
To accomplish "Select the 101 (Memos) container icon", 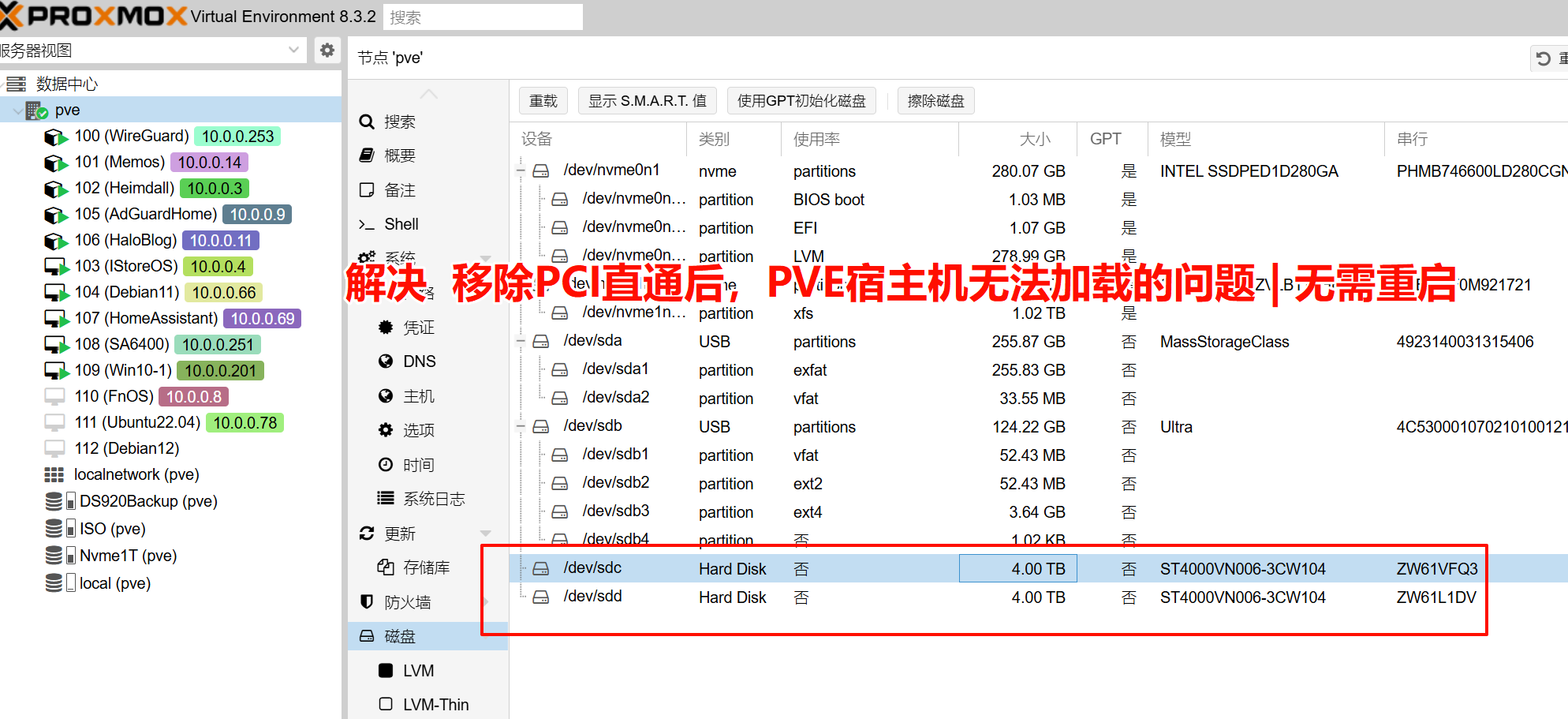I will (56, 163).
